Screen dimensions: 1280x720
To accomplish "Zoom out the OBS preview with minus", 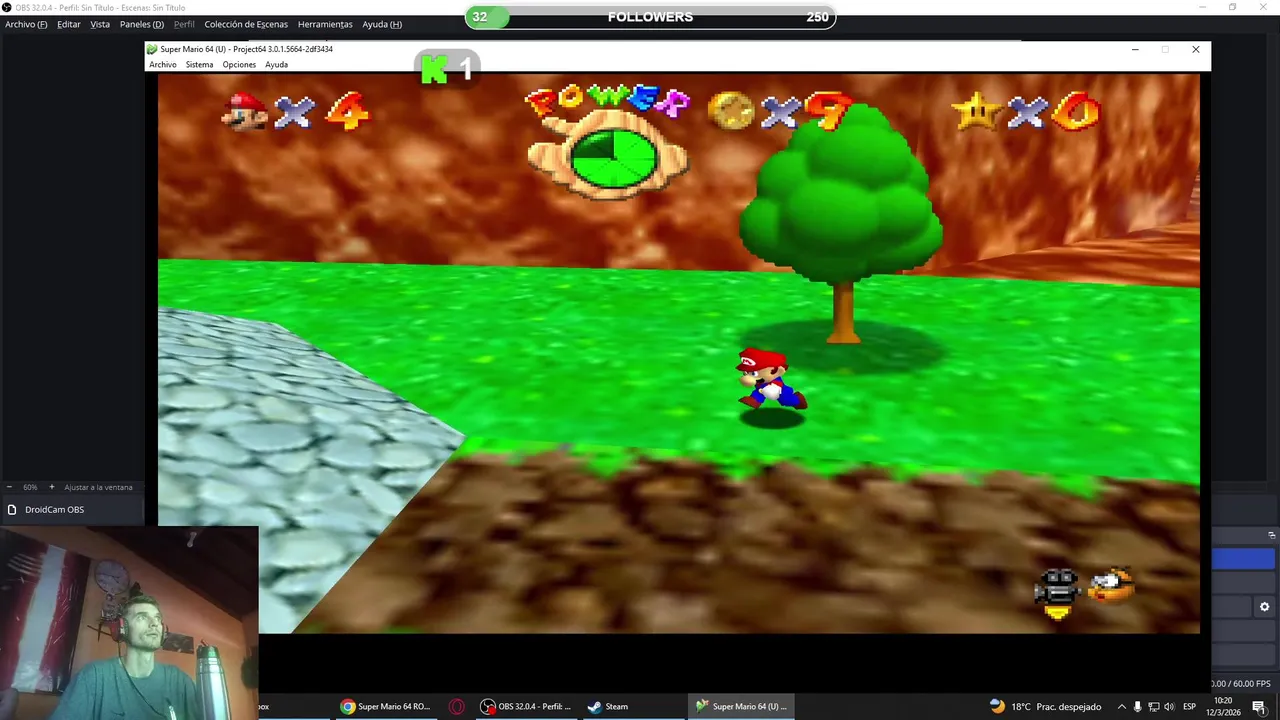I will [10, 487].
